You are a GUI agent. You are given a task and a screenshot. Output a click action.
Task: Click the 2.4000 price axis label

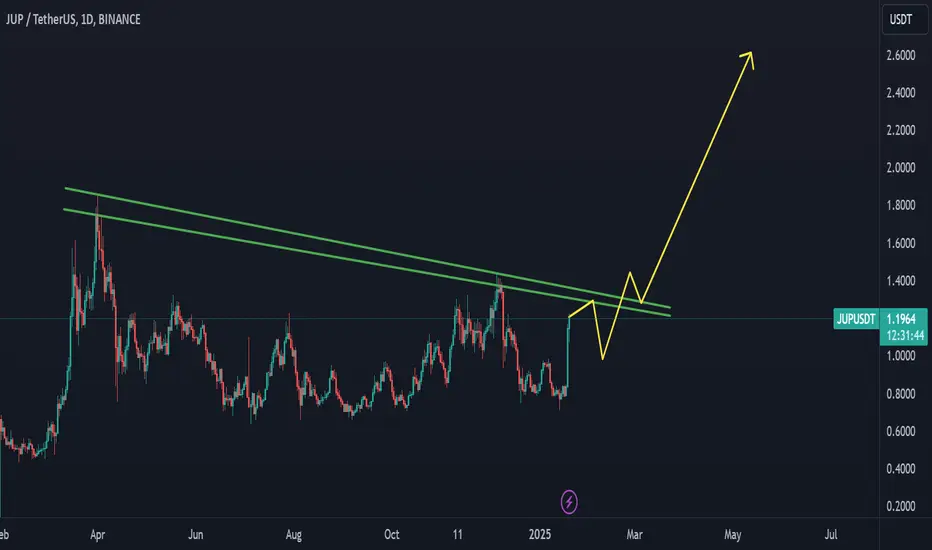coord(900,93)
